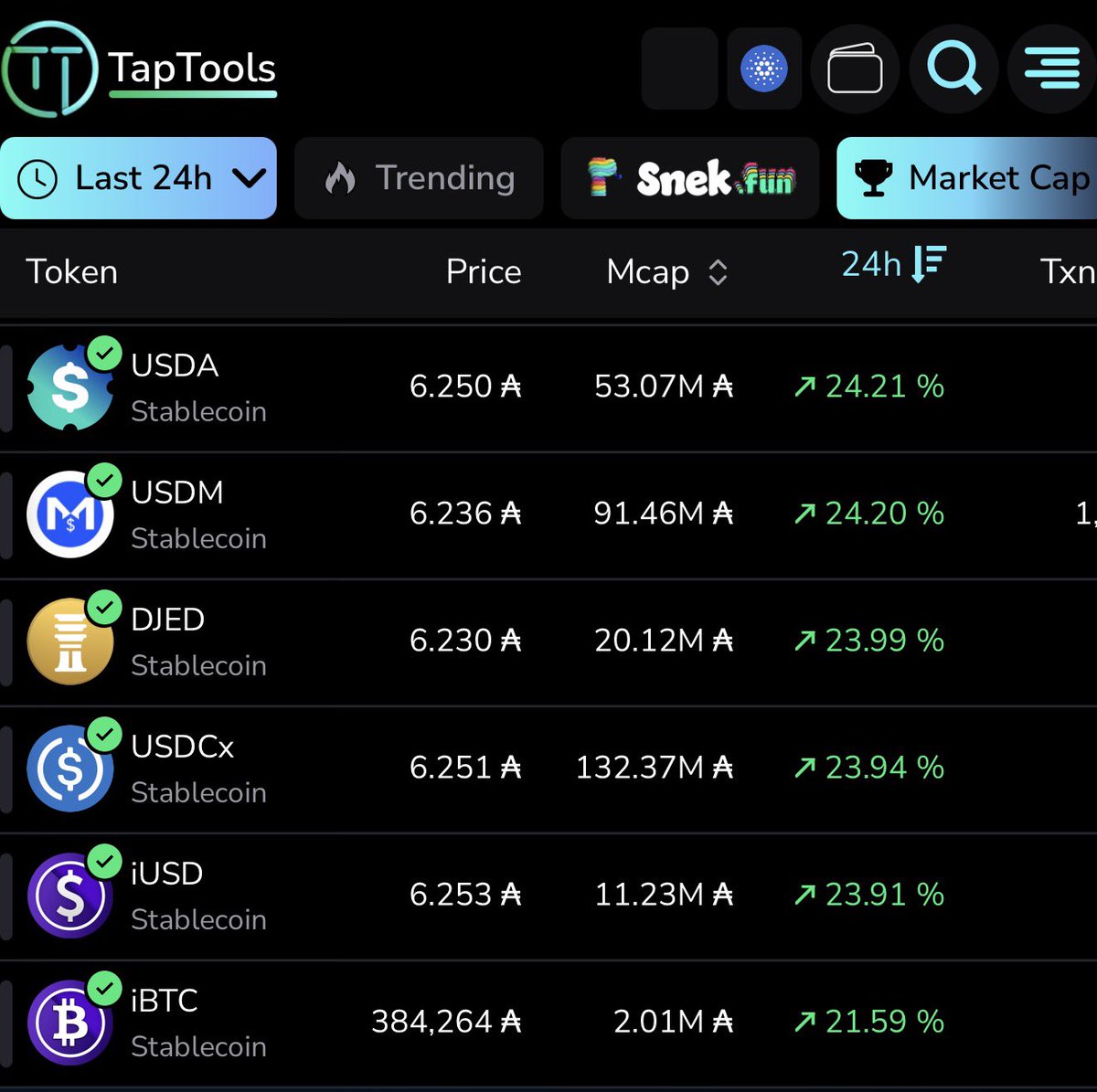Click the market cap 53.07M ₳

[x=664, y=387]
